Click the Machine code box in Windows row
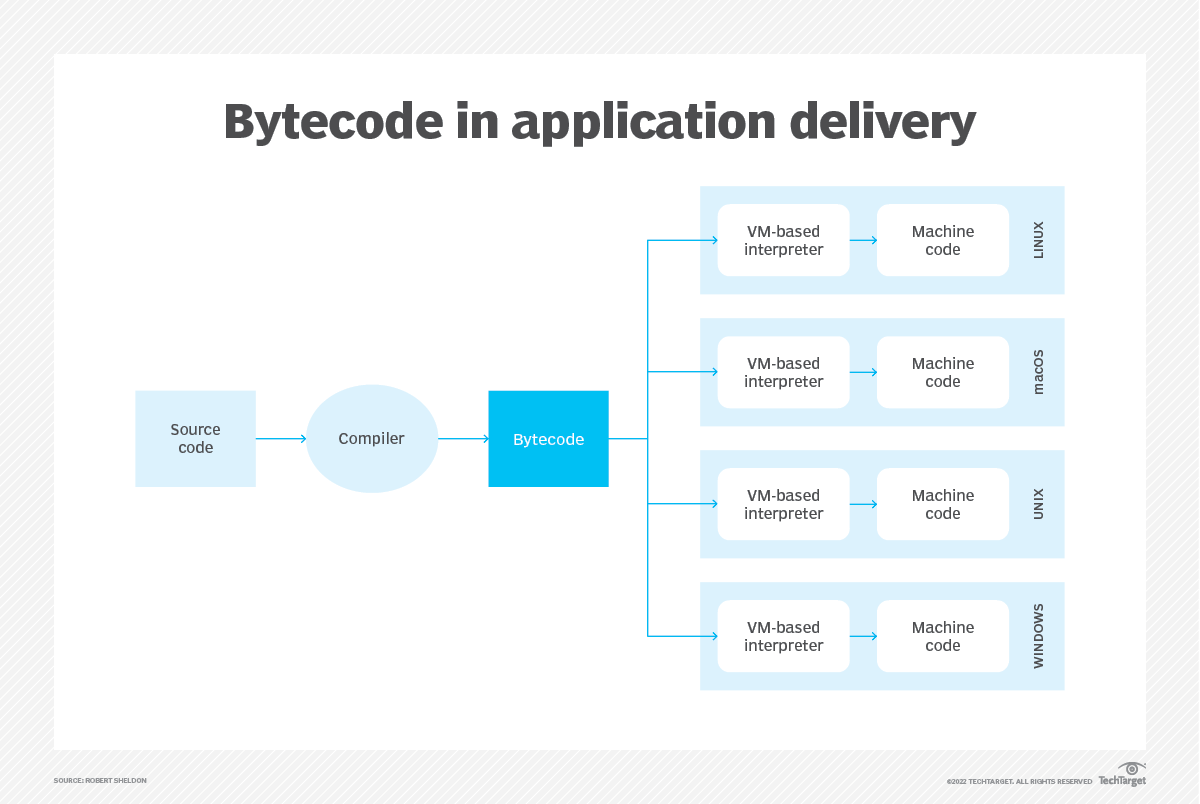Screen dimensions: 1200x804 tap(942, 636)
